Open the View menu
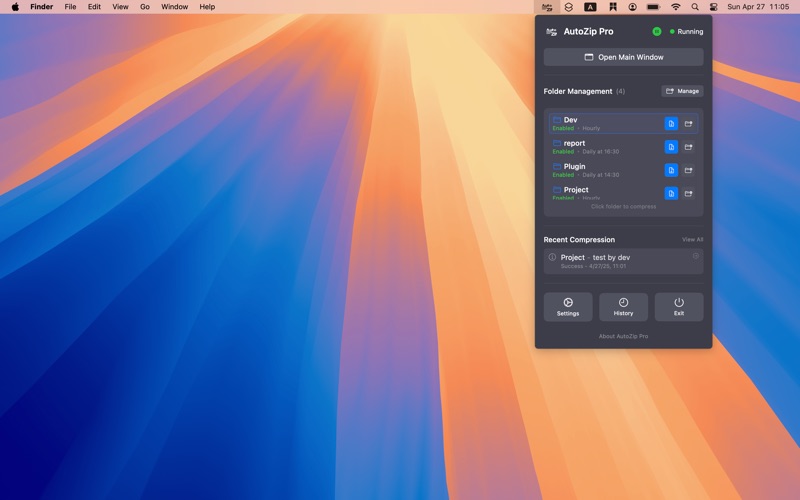This screenshot has width=800, height=500. coord(120,7)
